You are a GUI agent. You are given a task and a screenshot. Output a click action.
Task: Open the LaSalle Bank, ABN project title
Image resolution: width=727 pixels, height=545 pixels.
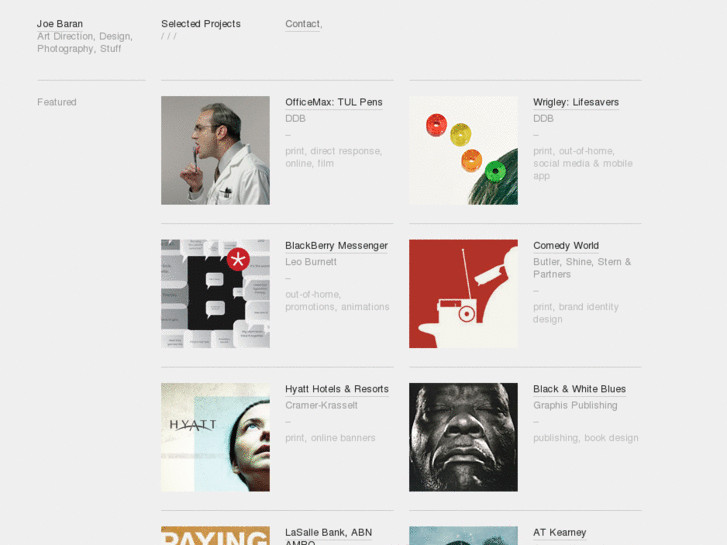coord(329,532)
